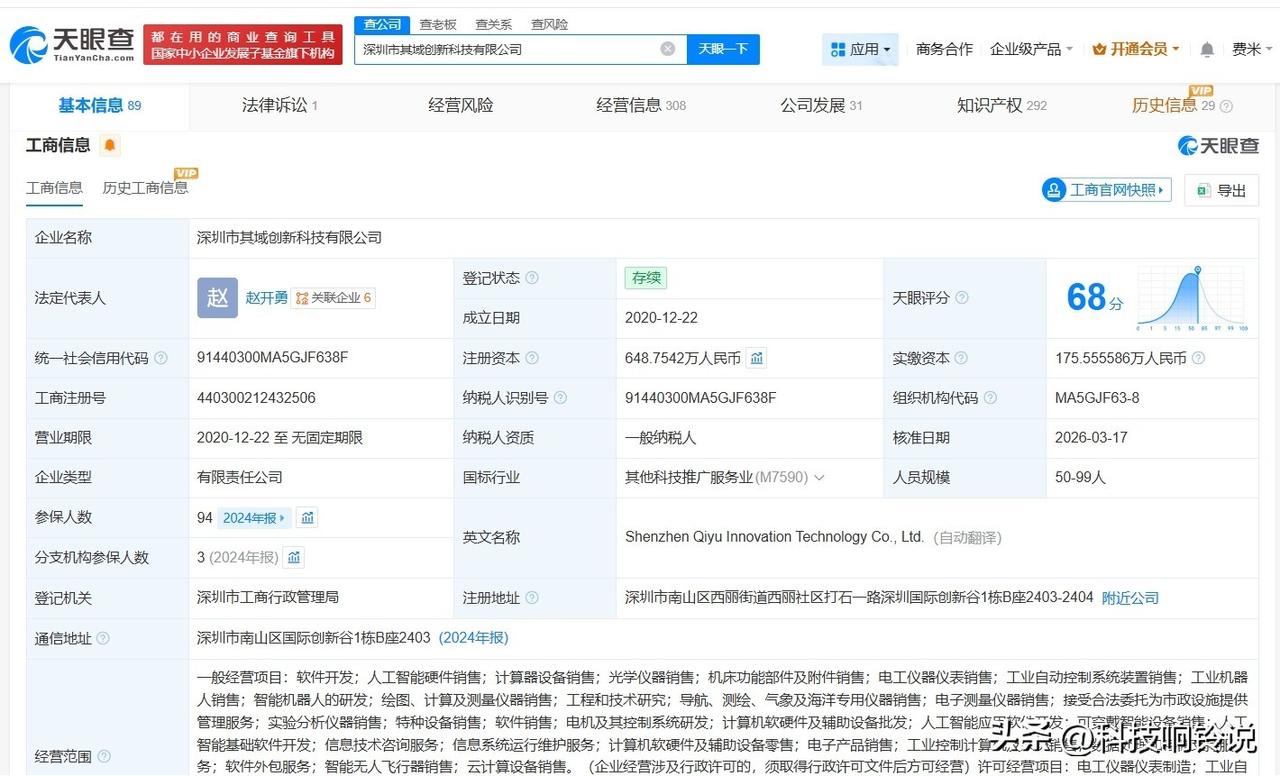
Task: Switch to the 经营信息 308 tab
Action: pos(641,105)
